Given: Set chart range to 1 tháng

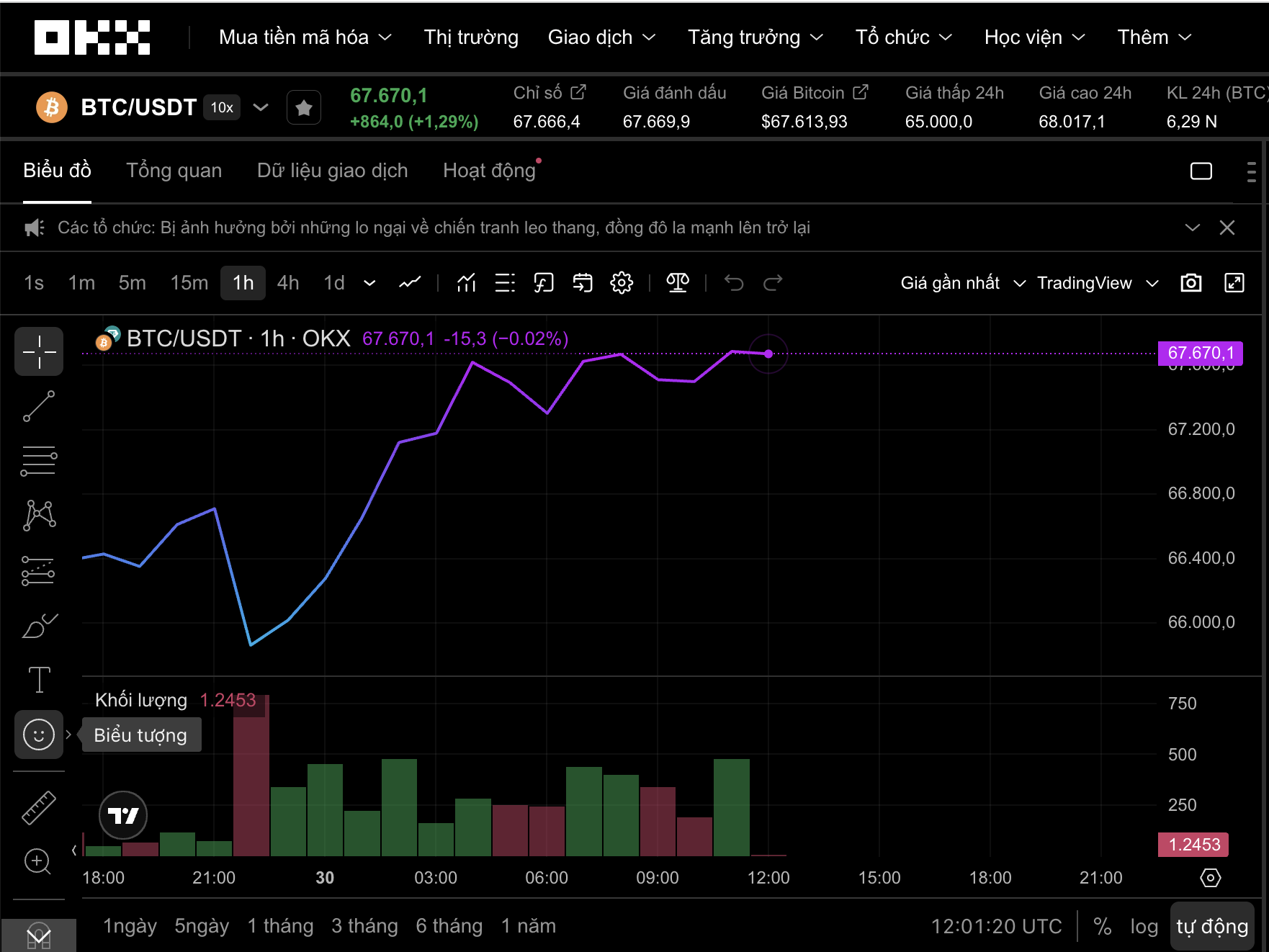Looking at the screenshot, I should [280, 926].
